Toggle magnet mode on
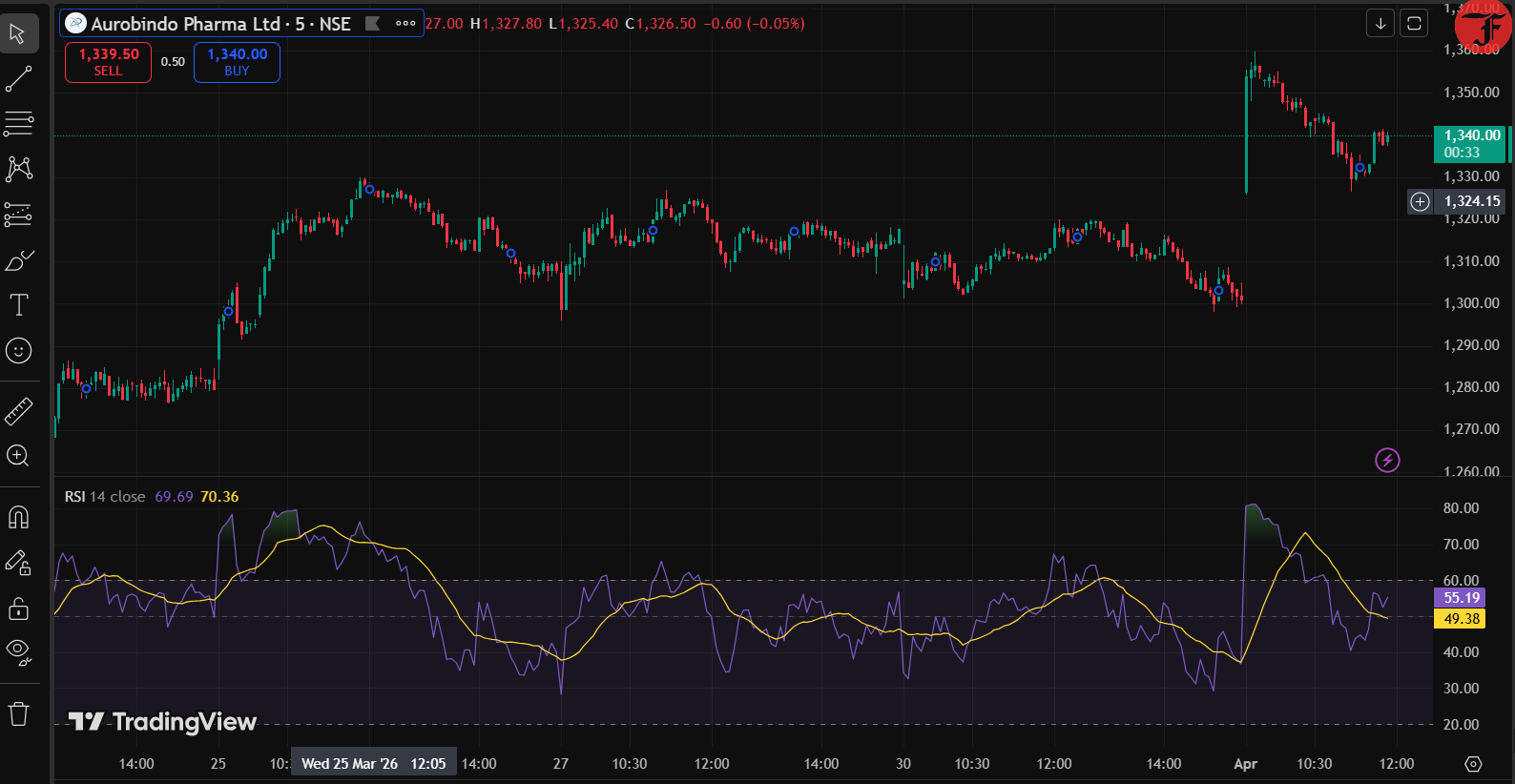Image resolution: width=1515 pixels, height=784 pixels. point(18,517)
